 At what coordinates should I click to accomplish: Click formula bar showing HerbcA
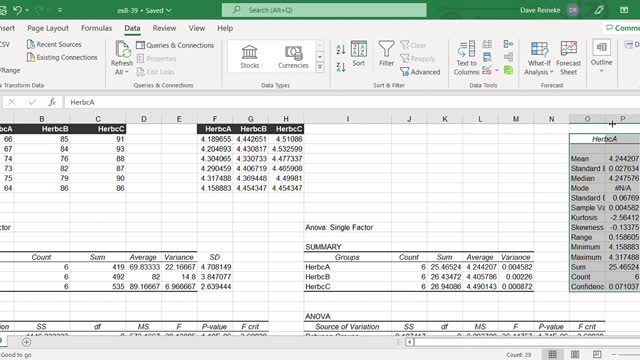coord(352,102)
